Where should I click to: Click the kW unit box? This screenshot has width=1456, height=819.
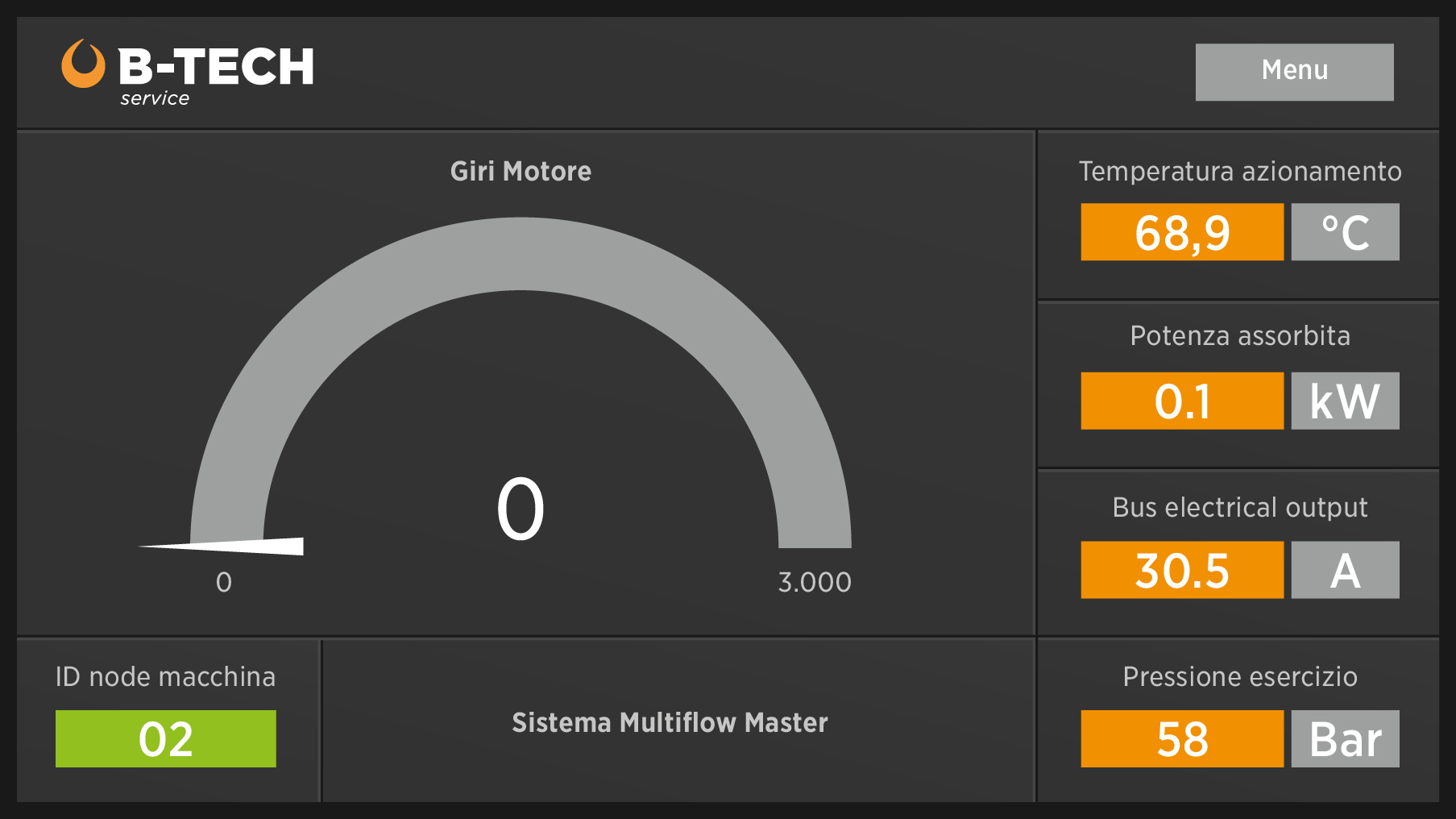coord(1344,401)
